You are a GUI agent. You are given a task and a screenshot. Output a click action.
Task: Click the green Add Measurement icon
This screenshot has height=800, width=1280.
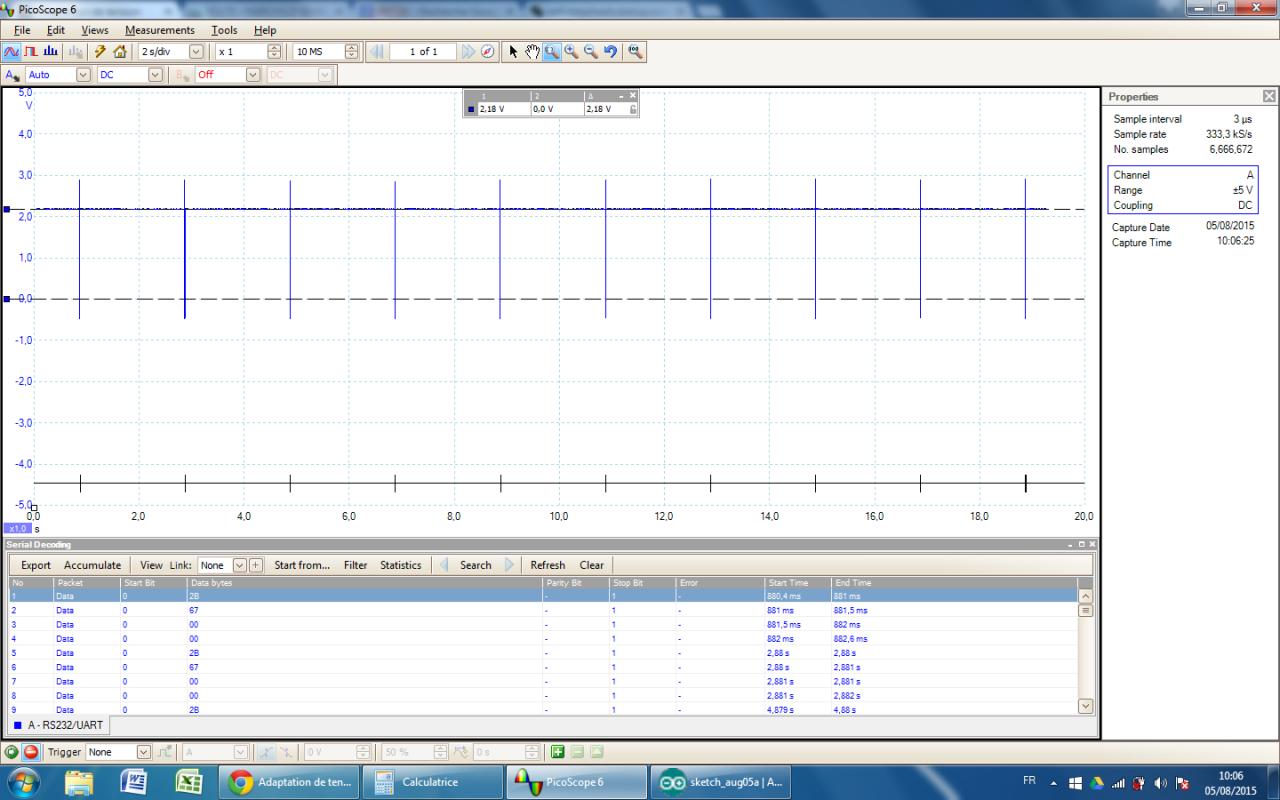tap(558, 752)
